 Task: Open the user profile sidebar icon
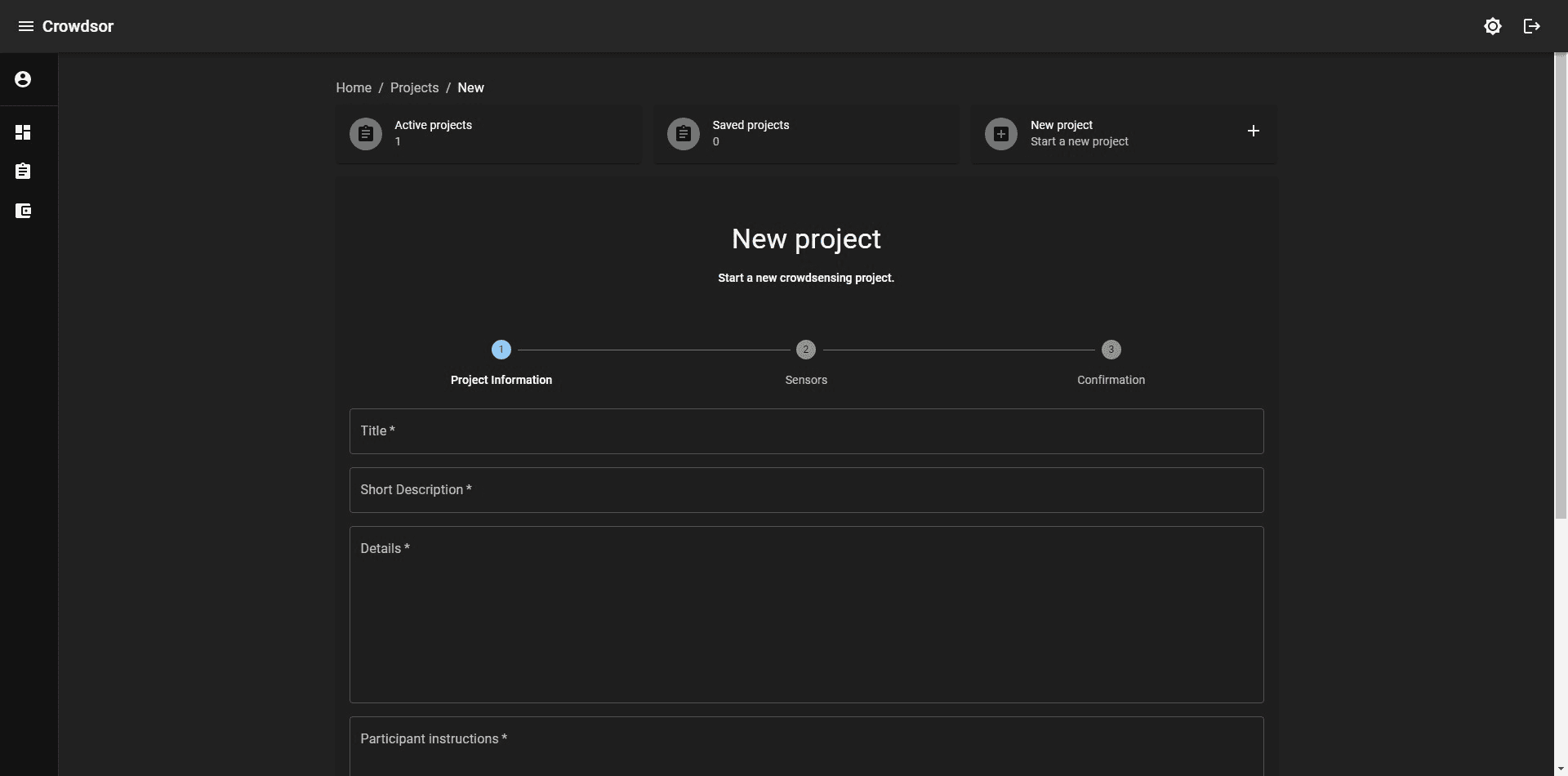[x=23, y=79]
